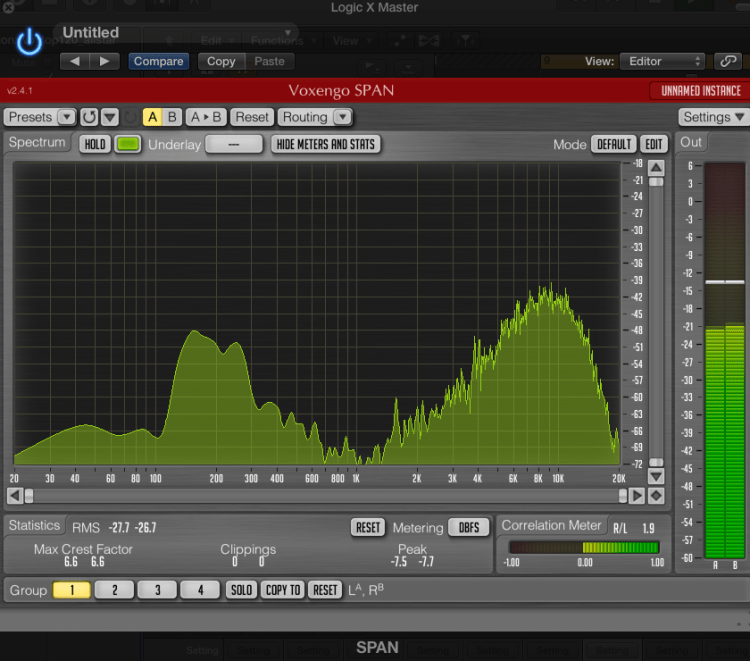Select the Correlation Meter tab
Viewport: 750px width, 661px height.
click(x=551, y=526)
